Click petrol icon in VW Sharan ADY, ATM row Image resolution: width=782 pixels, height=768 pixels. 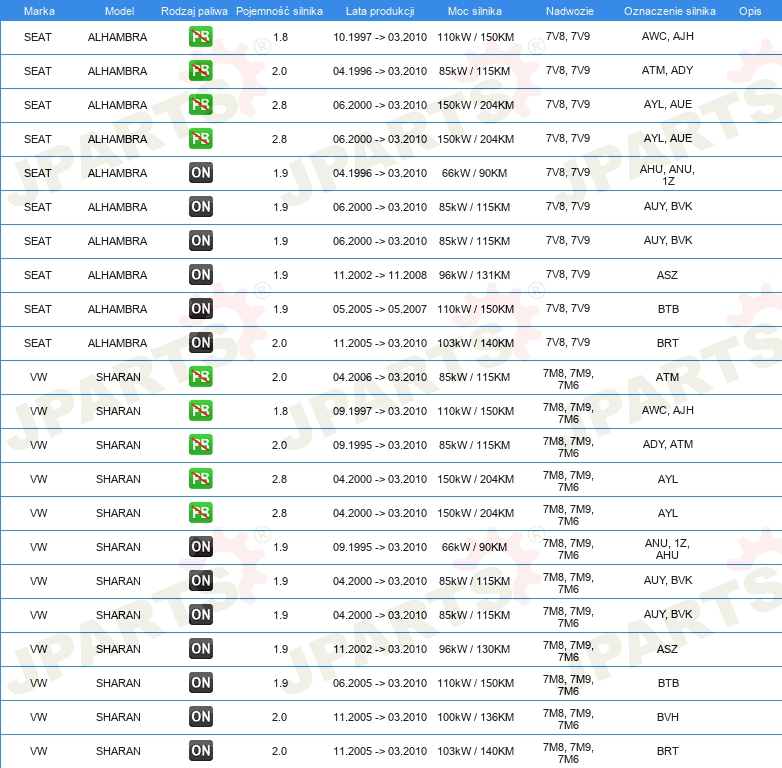pyautogui.click(x=200, y=445)
